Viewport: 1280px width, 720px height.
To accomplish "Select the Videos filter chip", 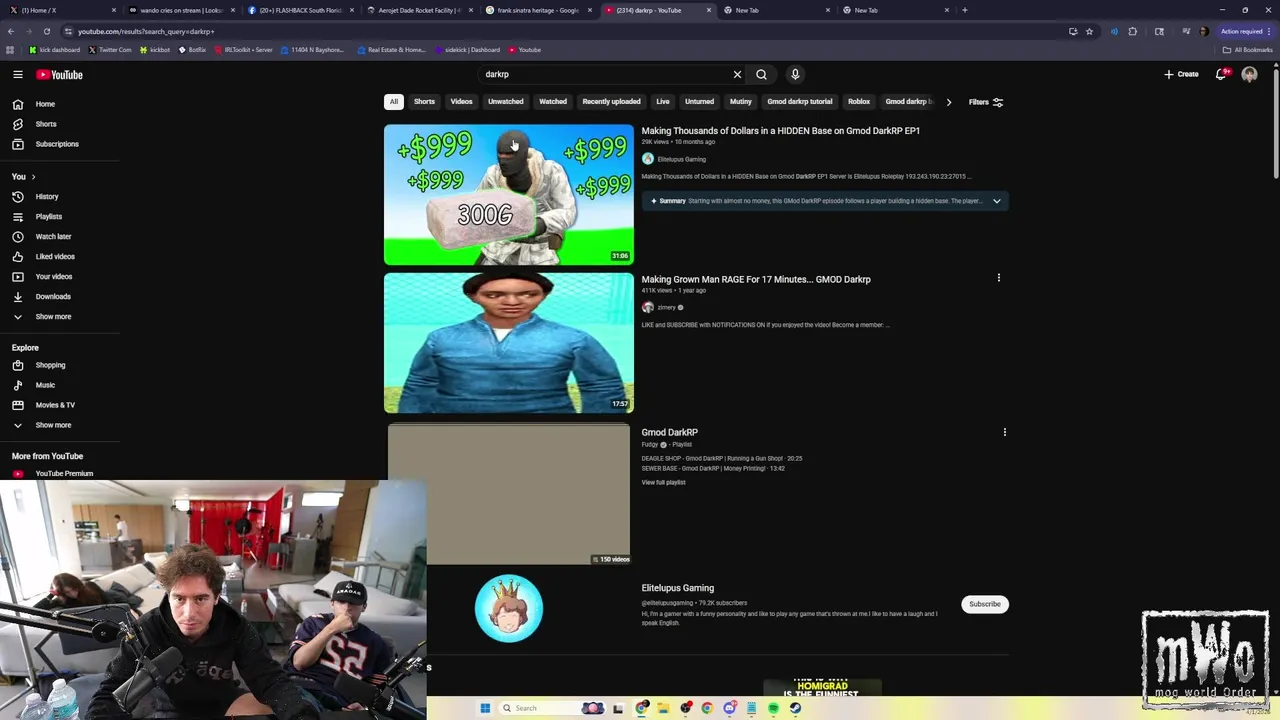I will pos(461,102).
